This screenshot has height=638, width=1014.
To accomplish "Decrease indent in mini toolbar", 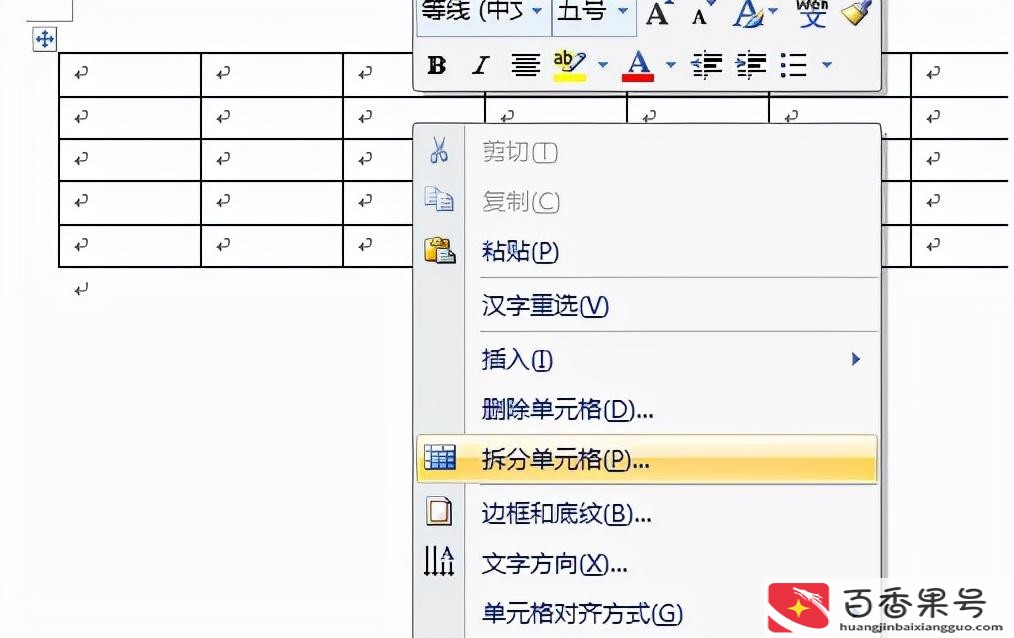I will click(706, 65).
